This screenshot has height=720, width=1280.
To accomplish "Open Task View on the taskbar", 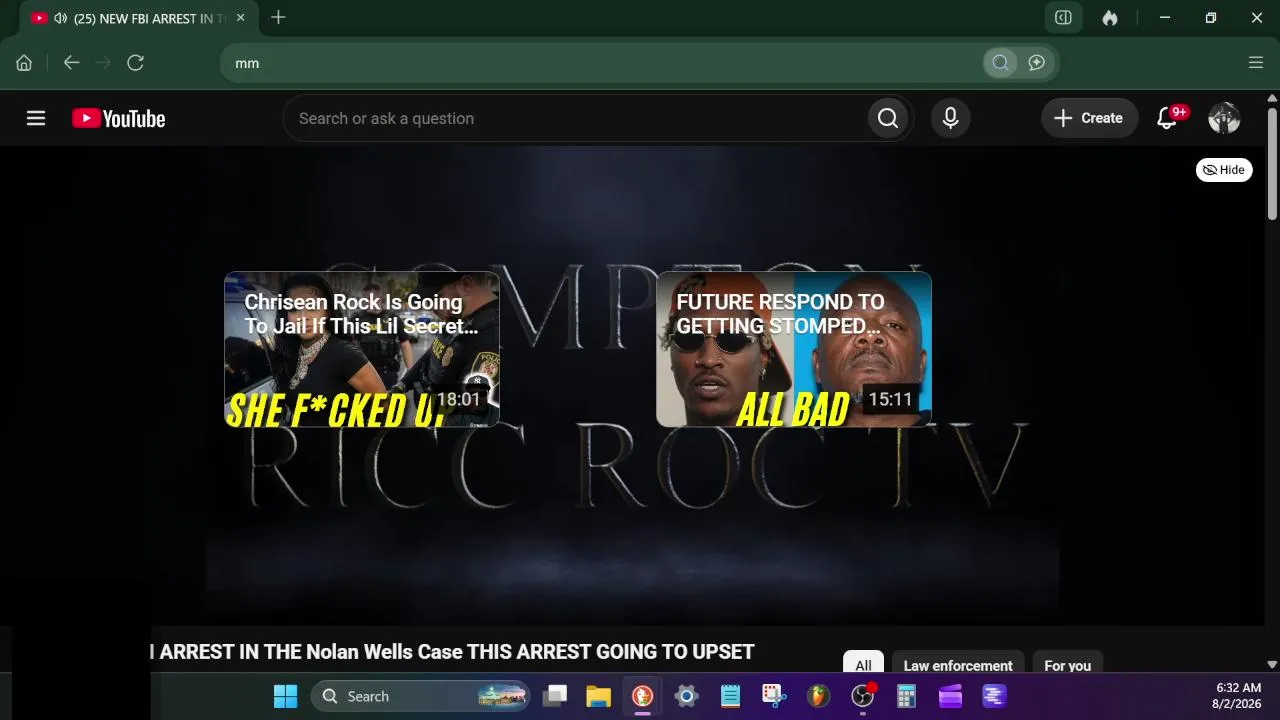I will click(x=555, y=696).
